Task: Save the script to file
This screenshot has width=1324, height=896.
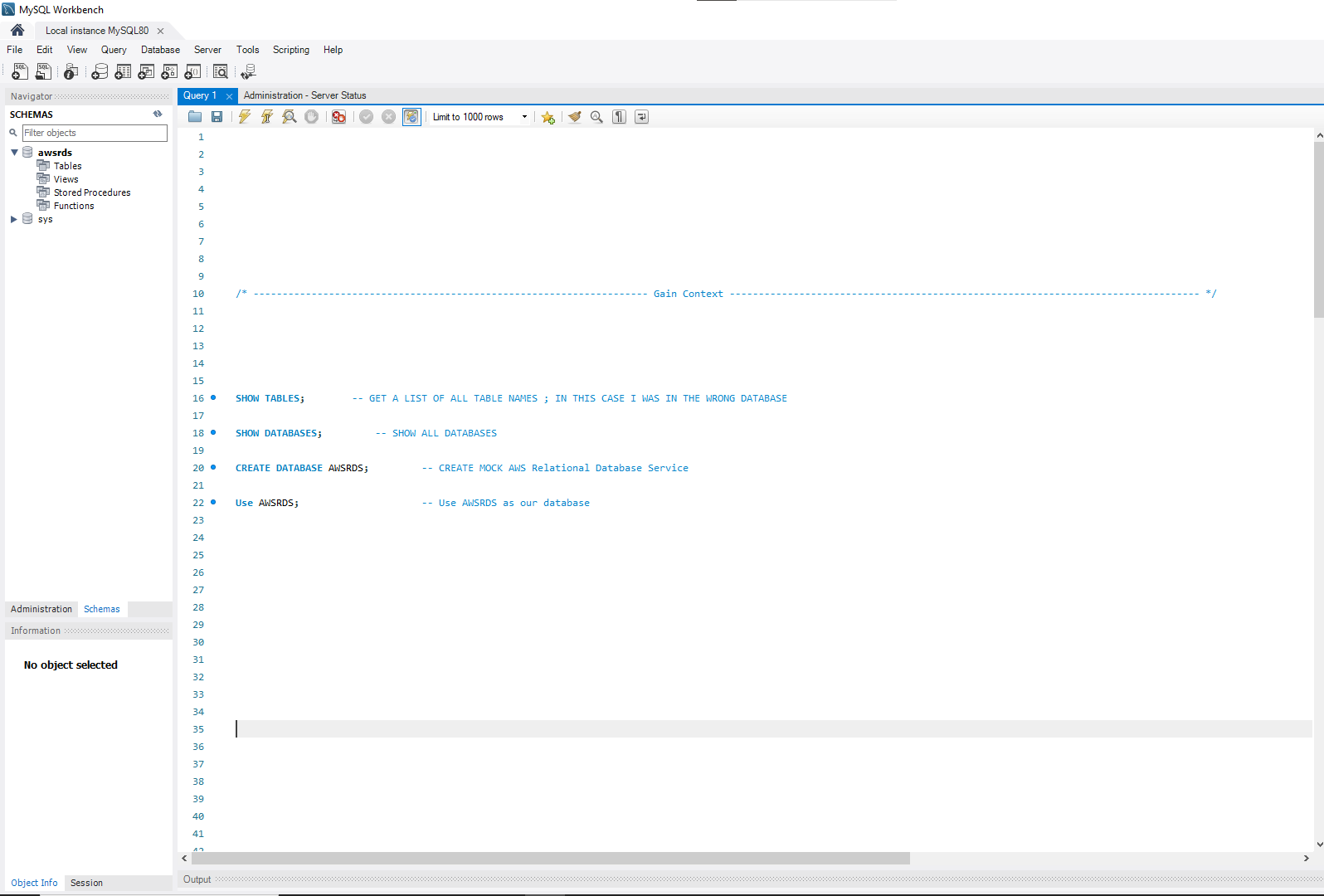Action: click(x=217, y=117)
